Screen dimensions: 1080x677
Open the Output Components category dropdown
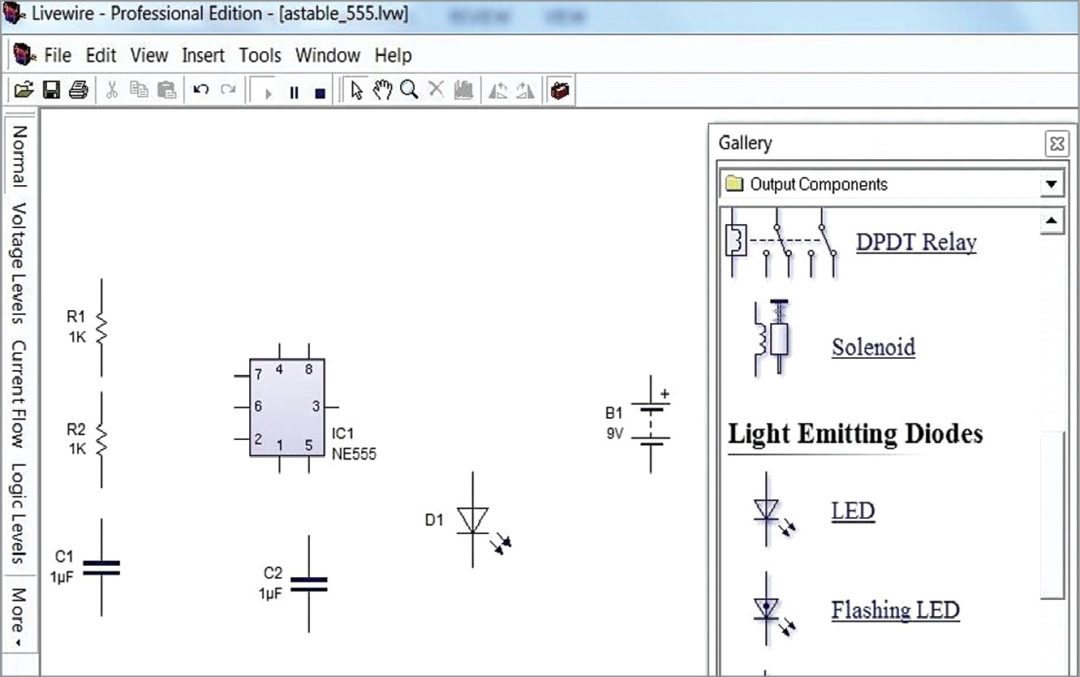[x=1050, y=184]
